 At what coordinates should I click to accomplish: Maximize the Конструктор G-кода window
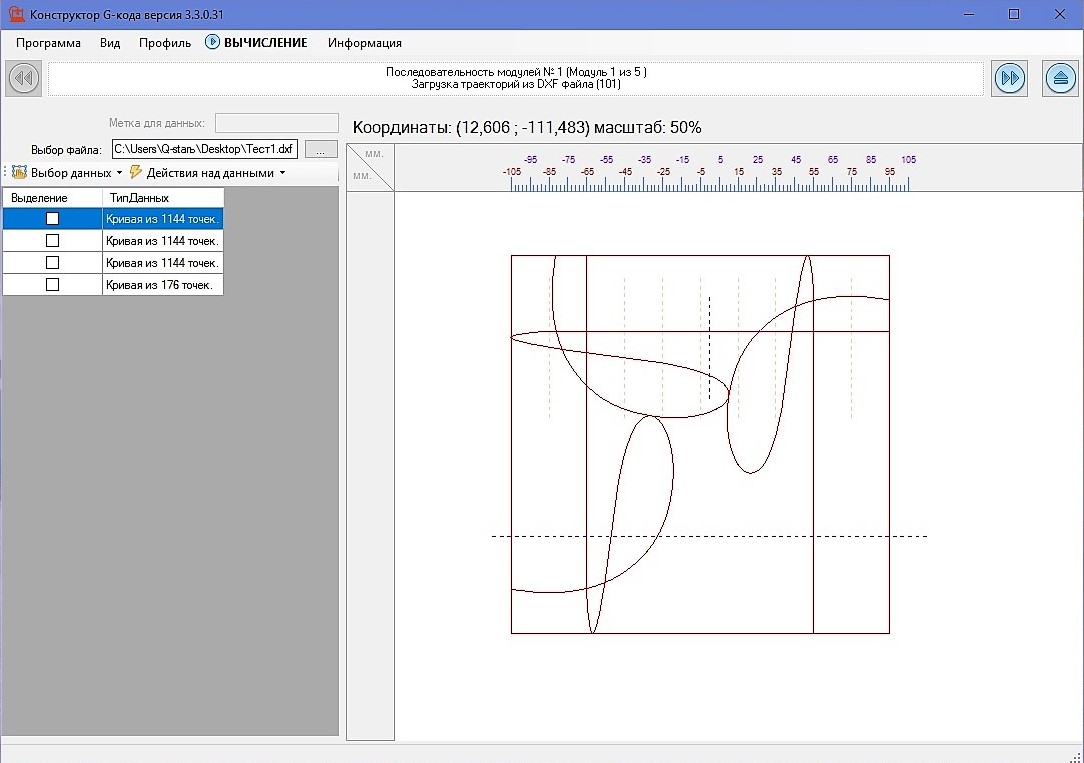click(1014, 14)
